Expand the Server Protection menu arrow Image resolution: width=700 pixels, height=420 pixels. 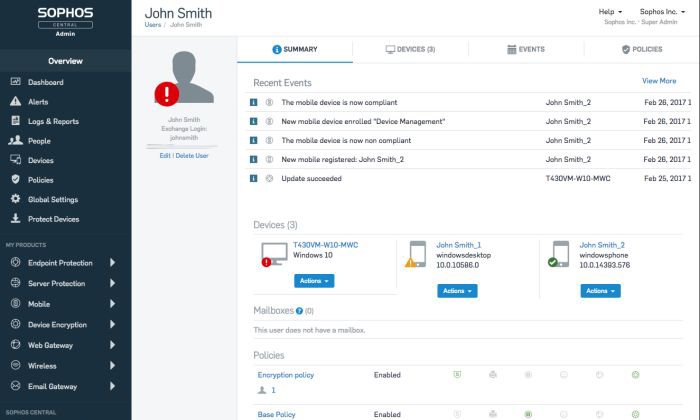click(112, 283)
